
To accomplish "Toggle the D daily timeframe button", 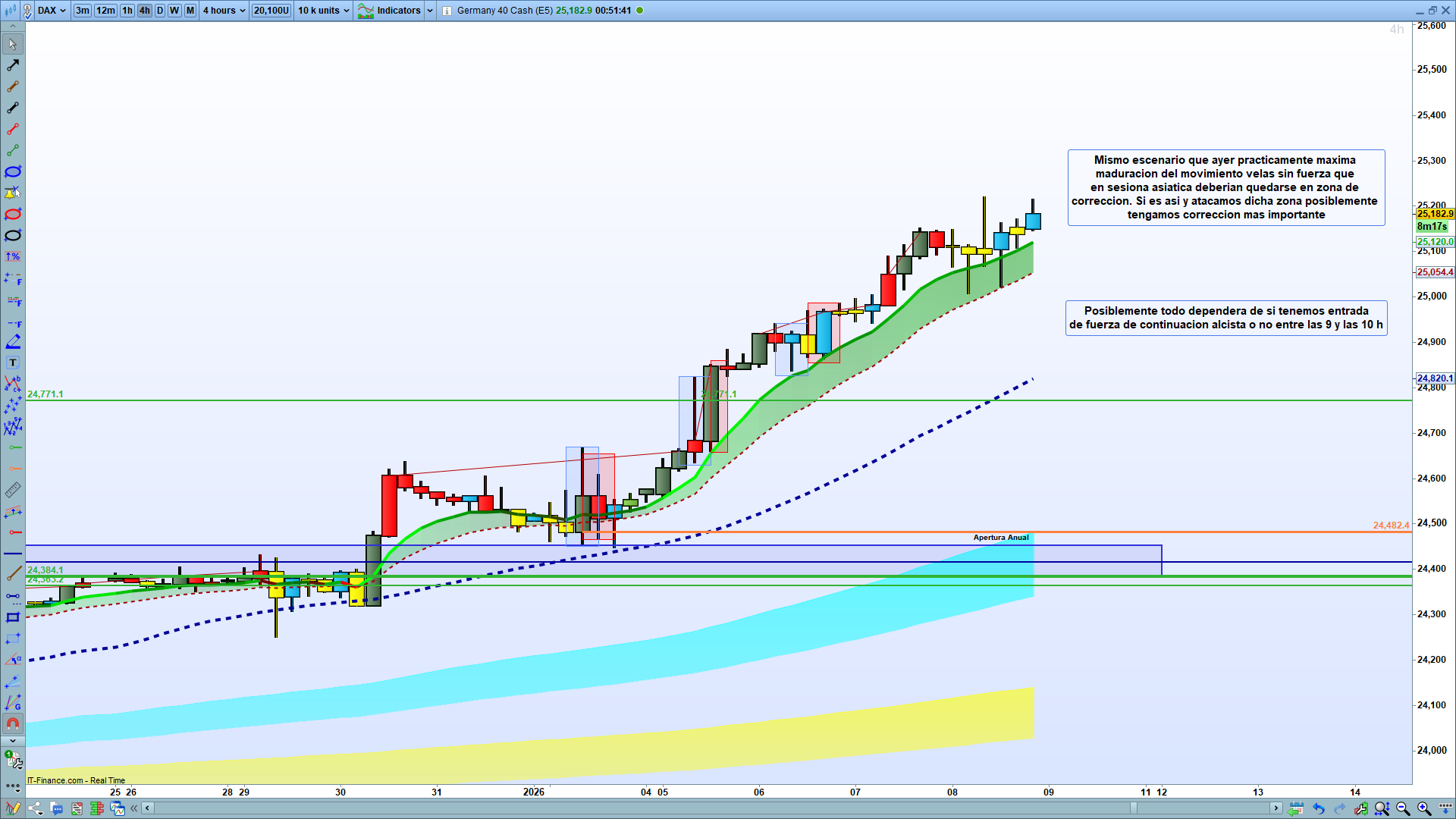I will click(160, 11).
